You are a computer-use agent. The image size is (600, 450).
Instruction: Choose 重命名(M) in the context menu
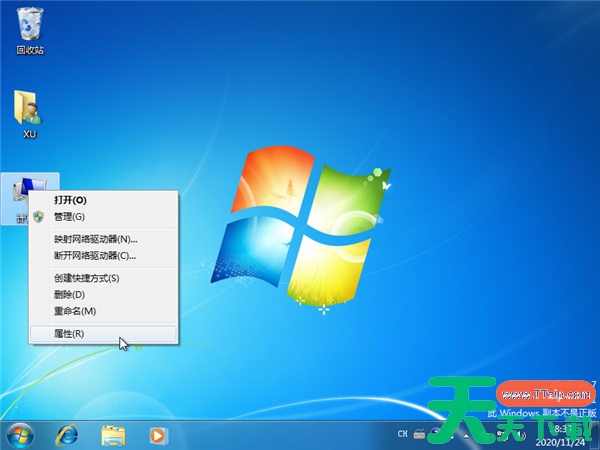click(x=74, y=311)
